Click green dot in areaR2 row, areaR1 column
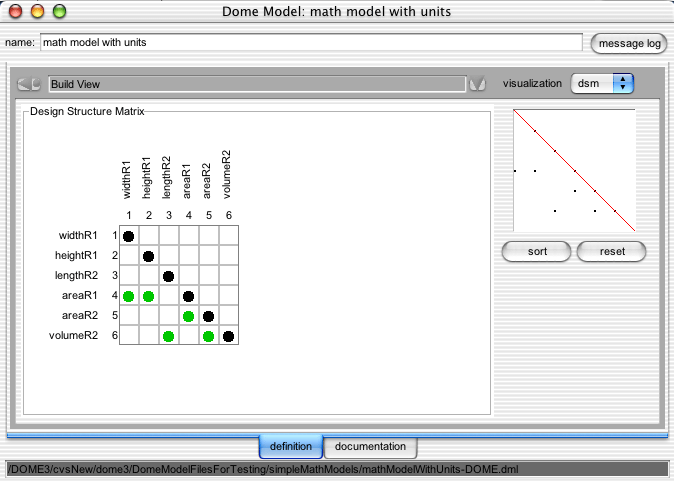The image size is (674, 482). (188, 316)
